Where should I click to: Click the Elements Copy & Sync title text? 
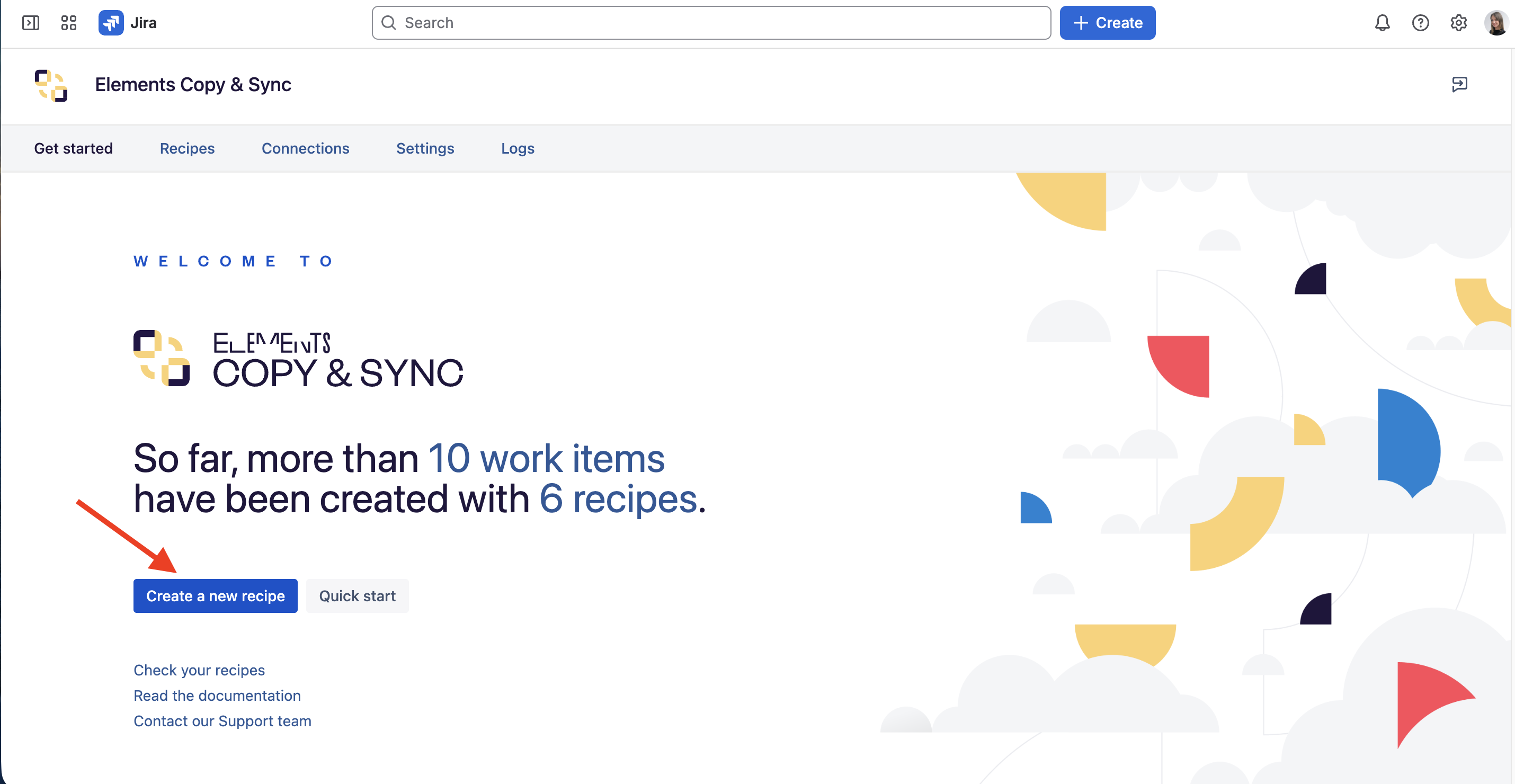[193, 85]
